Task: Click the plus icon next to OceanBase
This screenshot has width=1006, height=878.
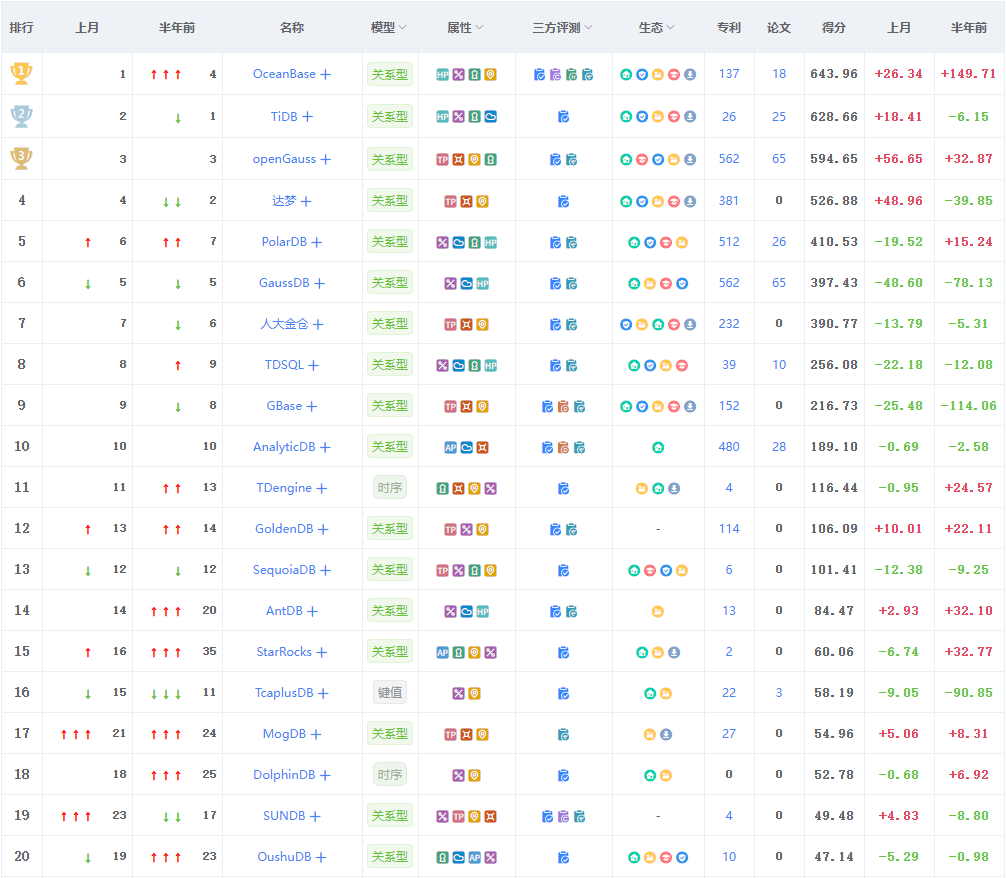Action: [325, 74]
